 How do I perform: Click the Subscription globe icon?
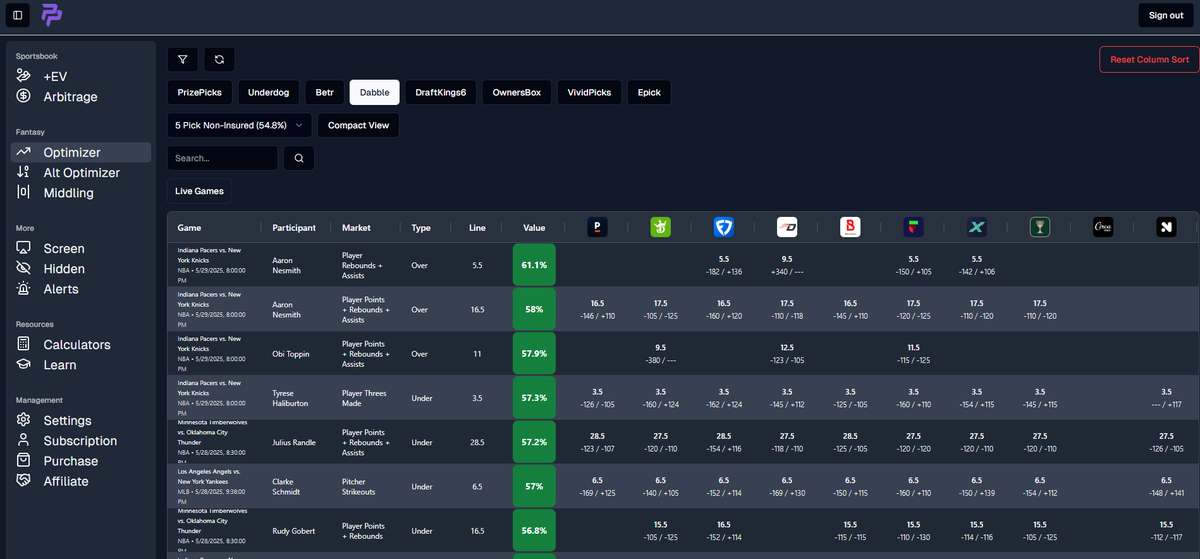pos(23,440)
